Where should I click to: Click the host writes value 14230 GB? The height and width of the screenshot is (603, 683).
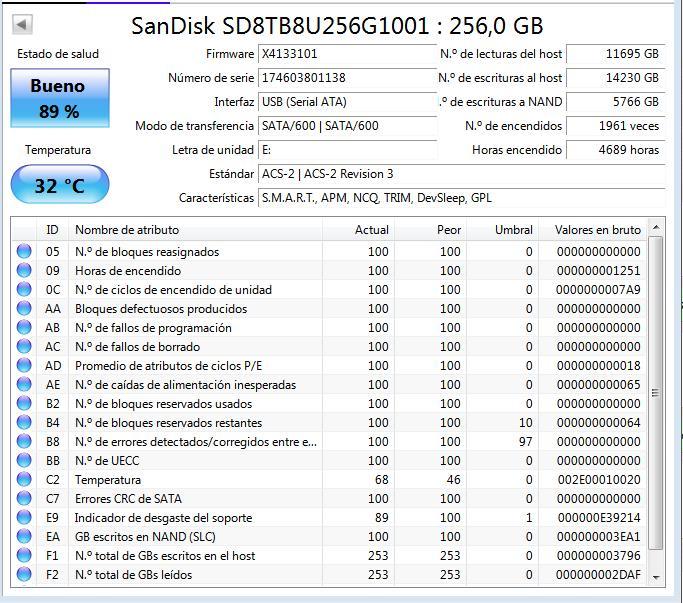[x=615, y=78]
